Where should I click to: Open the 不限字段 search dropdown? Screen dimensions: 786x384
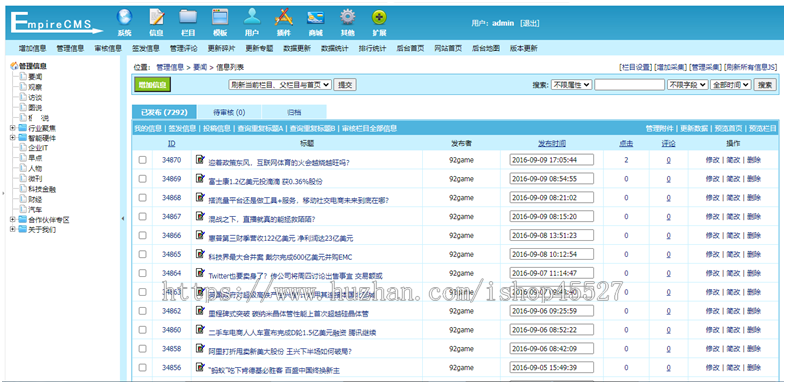687,85
